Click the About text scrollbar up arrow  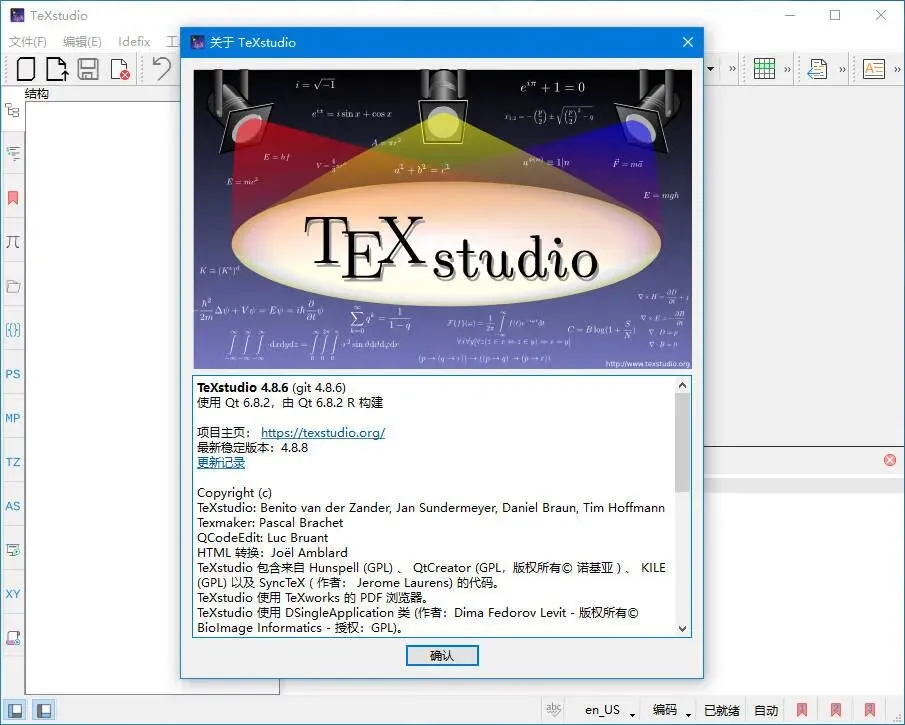(x=683, y=385)
